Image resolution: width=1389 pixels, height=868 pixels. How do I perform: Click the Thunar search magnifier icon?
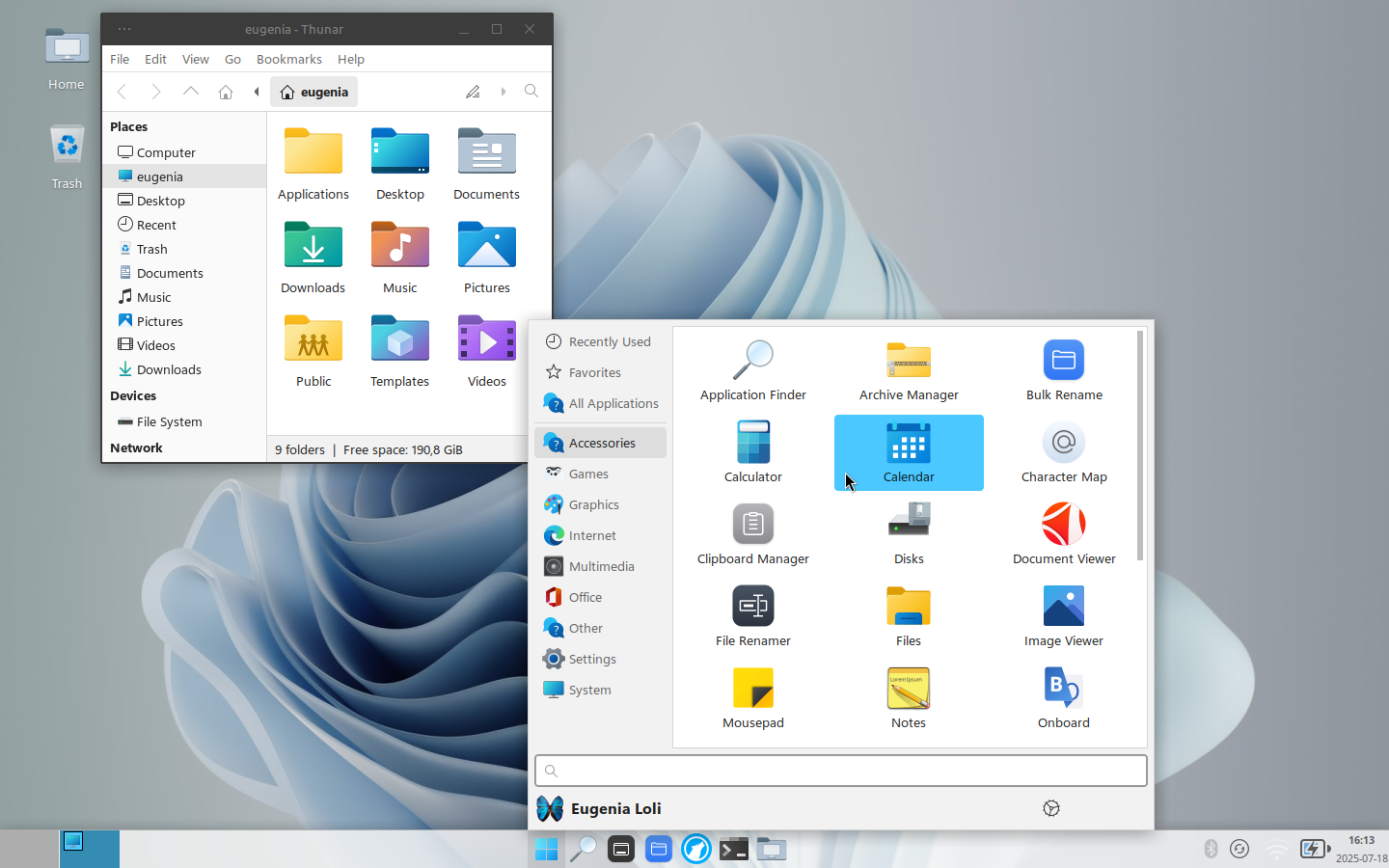(531, 92)
